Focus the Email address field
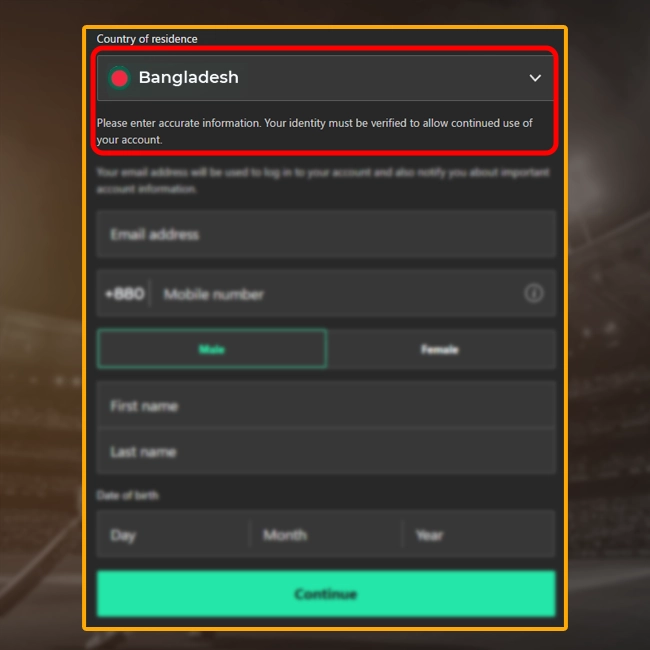The height and width of the screenshot is (650, 650). point(326,234)
